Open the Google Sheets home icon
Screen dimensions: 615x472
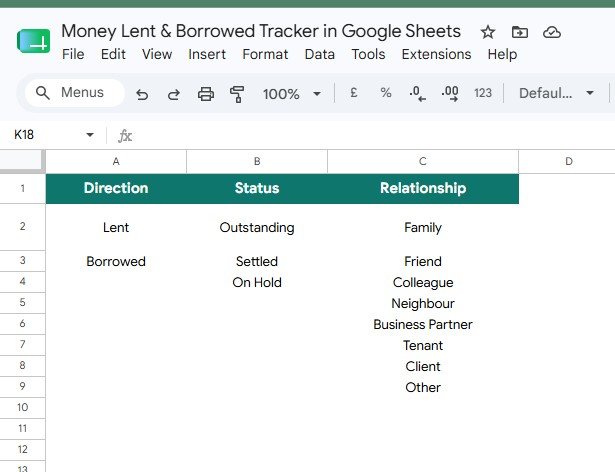pos(33,41)
